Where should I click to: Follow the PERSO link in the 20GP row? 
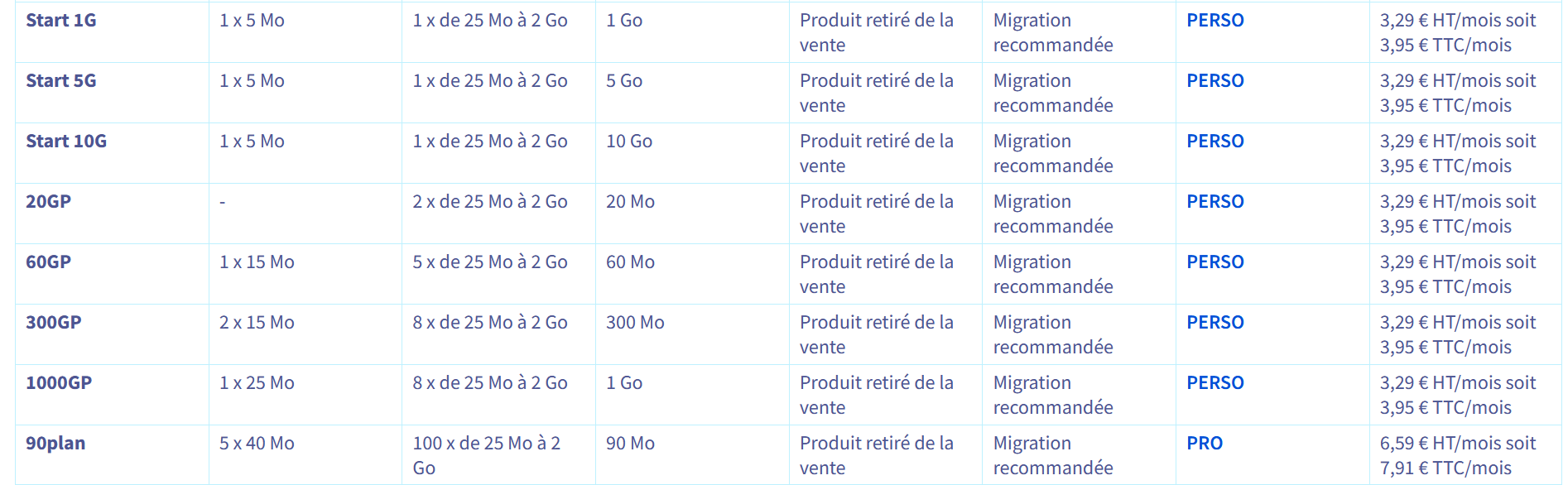click(x=1214, y=202)
